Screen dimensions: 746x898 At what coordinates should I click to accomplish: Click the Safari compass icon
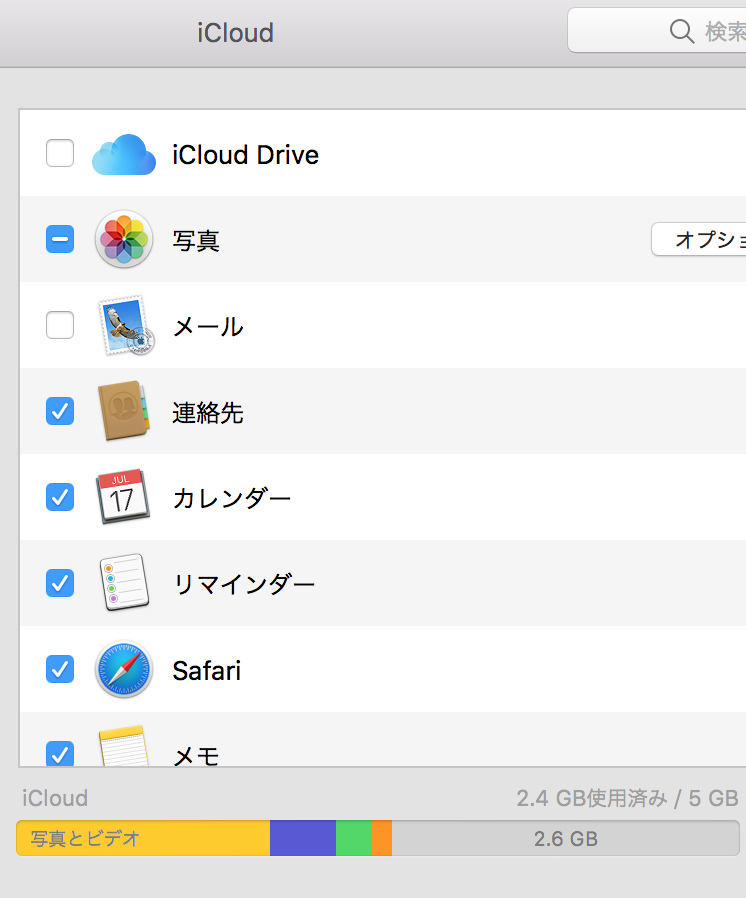coord(124,669)
